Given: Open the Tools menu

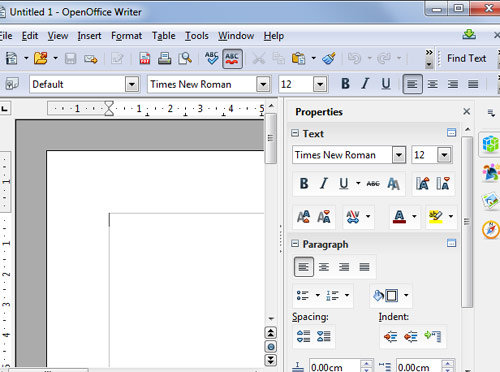Looking at the screenshot, I should [x=197, y=36].
